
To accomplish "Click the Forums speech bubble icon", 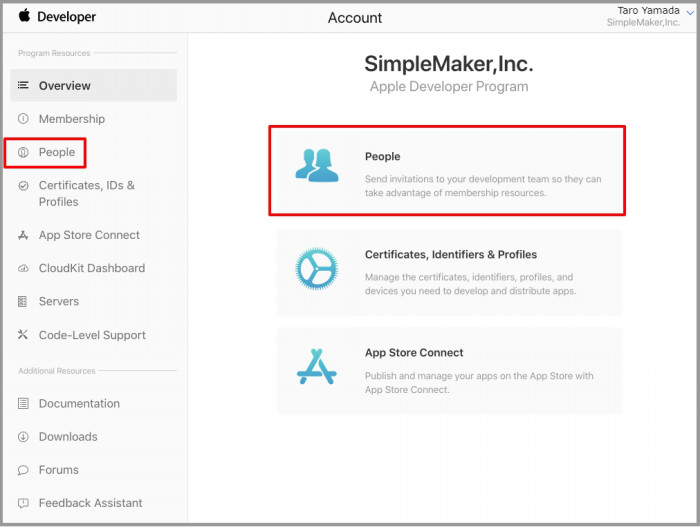I will pyautogui.click(x=23, y=470).
